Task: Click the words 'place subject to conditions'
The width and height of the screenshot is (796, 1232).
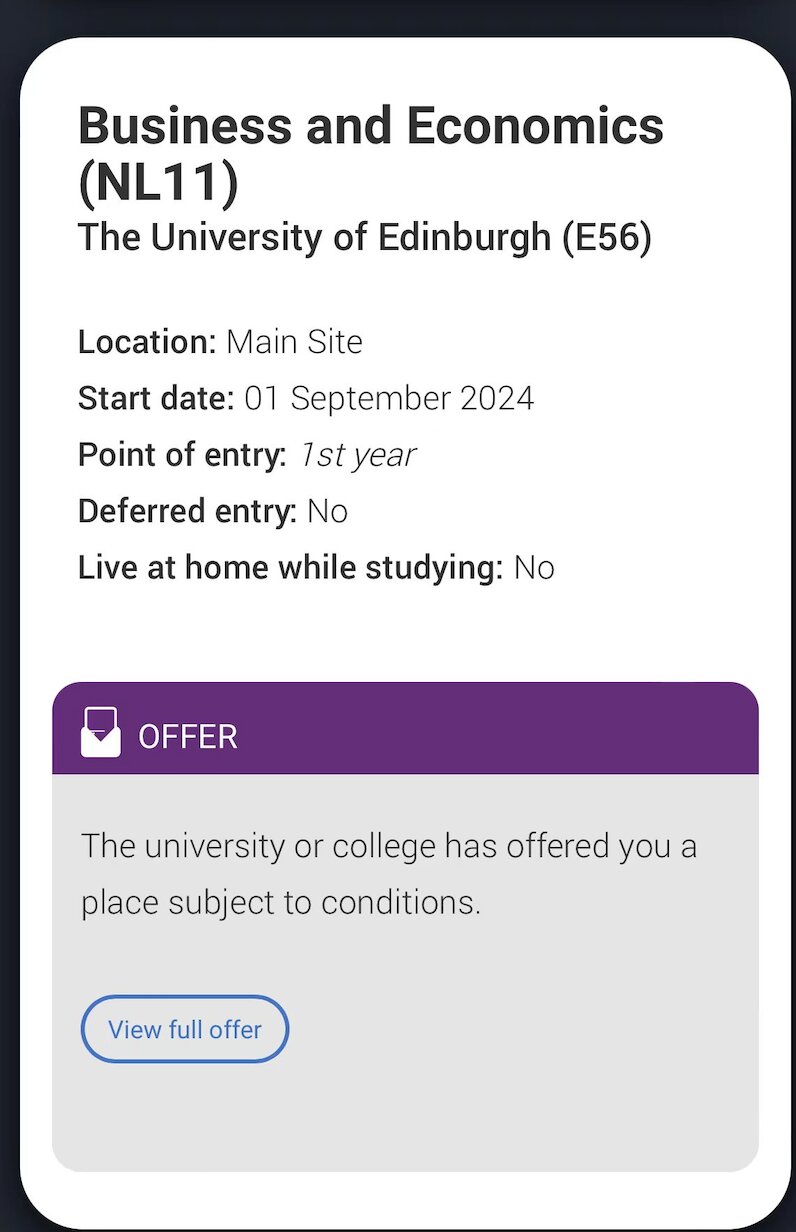Action: pos(281,903)
